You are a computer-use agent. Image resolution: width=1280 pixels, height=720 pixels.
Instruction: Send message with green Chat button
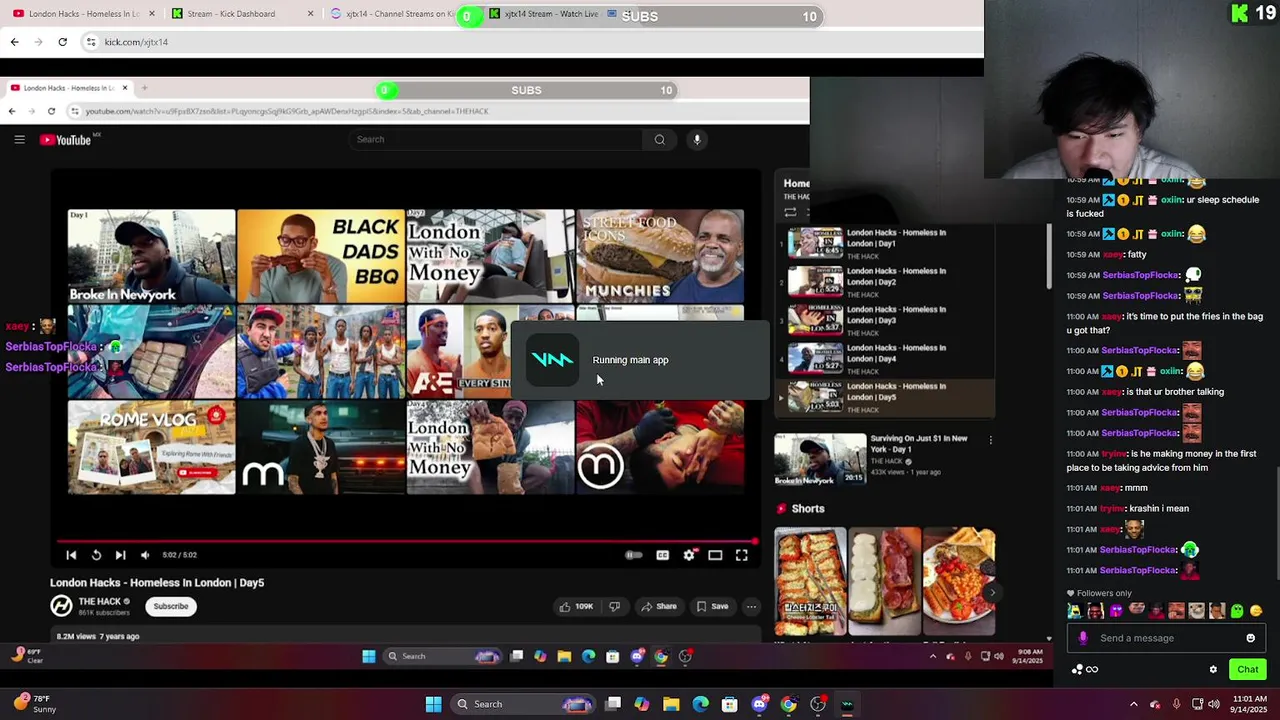(x=1247, y=670)
